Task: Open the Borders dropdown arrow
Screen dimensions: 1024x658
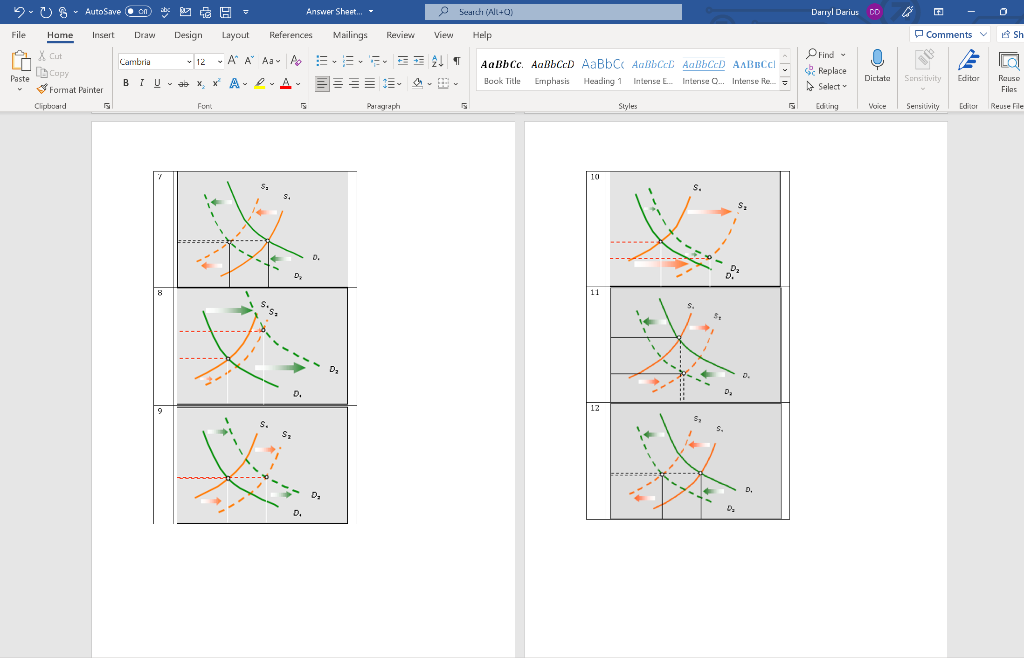Action: point(456,84)
